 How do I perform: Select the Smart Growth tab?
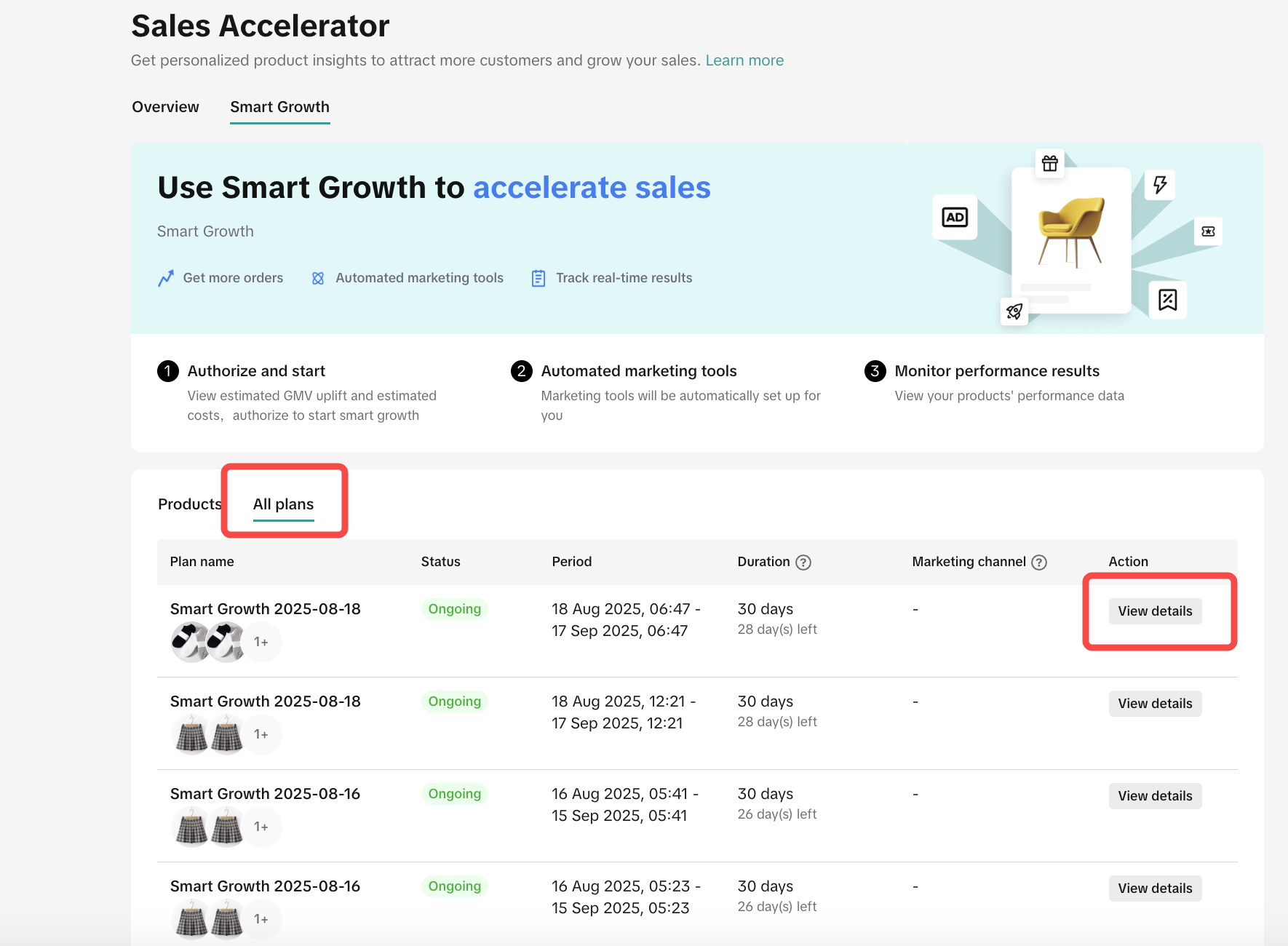pos(279,107)
